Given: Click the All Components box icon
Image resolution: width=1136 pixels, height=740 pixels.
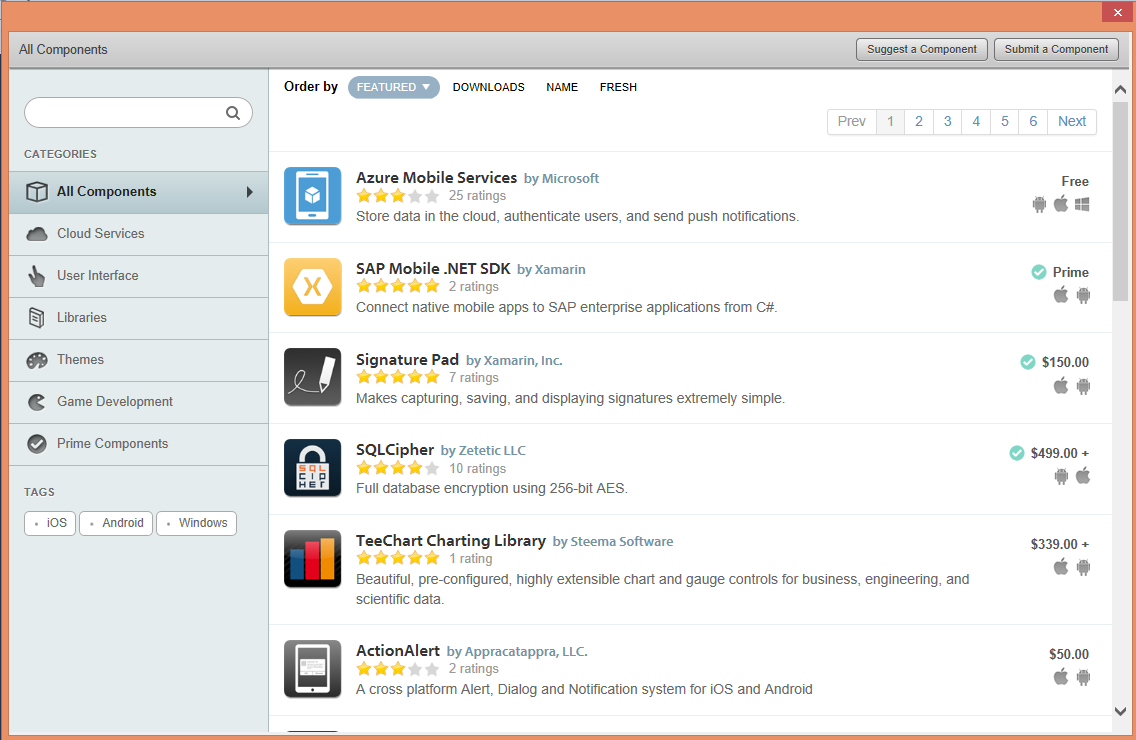Looking at the screenshot, I should pyautogui.click(x=37, y=192).
